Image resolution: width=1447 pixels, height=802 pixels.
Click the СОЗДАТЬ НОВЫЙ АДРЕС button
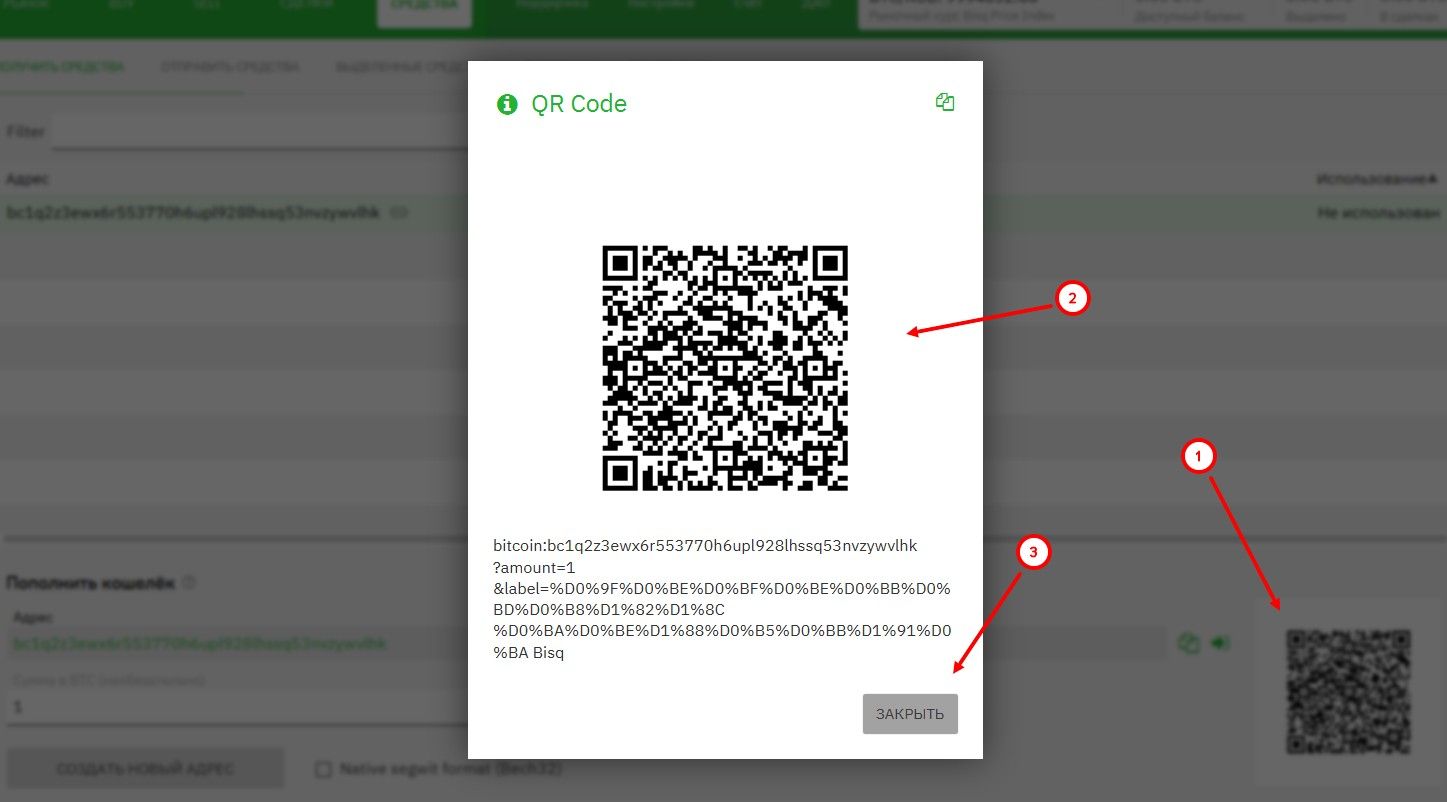coord(145,769)
